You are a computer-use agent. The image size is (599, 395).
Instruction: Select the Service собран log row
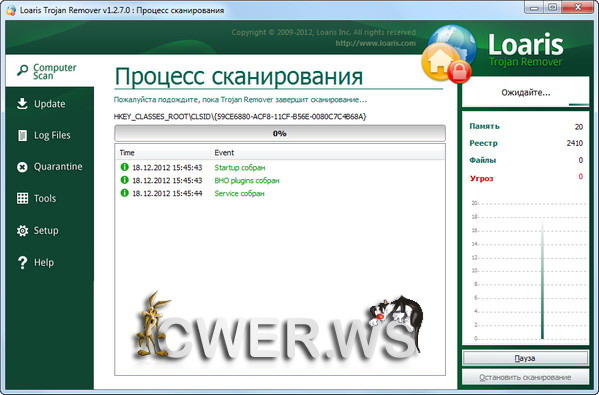coord(280,193)
